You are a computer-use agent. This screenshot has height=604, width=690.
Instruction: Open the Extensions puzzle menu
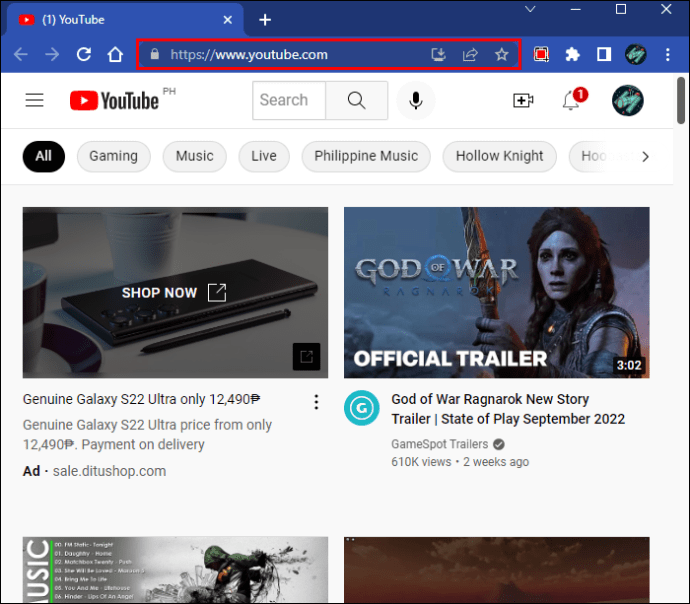(x=572, y=54)
